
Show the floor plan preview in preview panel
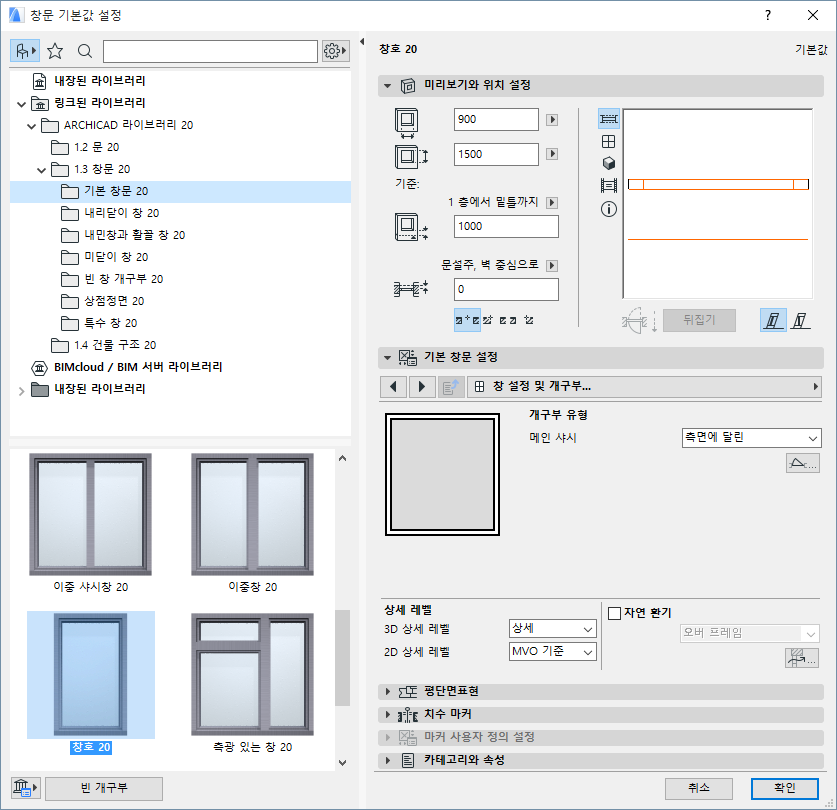[609, 118]
